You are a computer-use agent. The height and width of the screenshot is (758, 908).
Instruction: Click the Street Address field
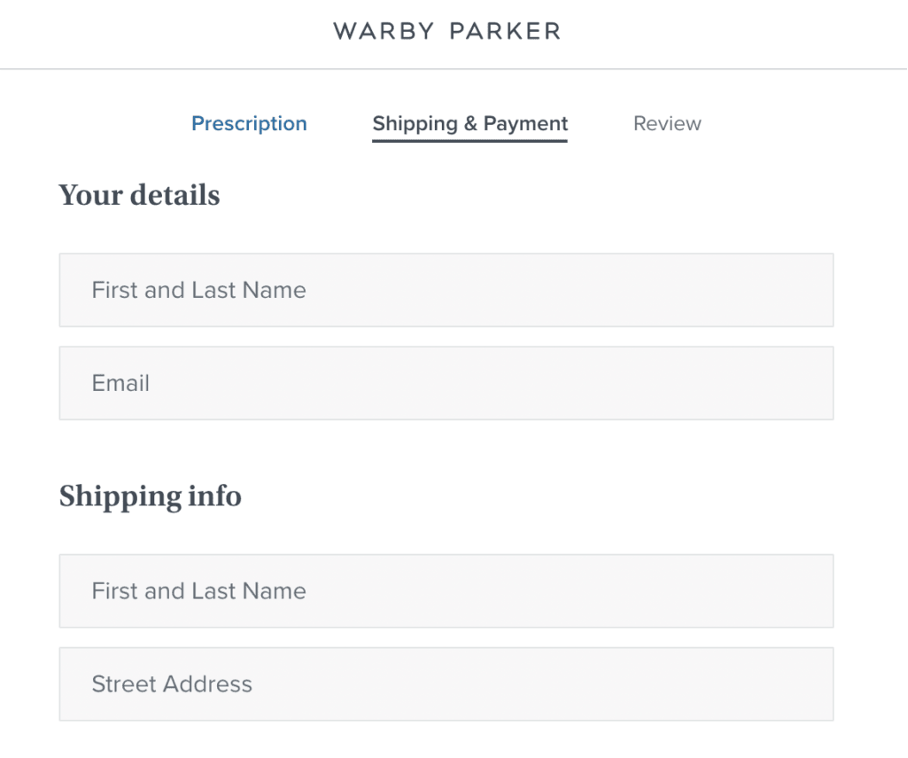pos(446,684)
